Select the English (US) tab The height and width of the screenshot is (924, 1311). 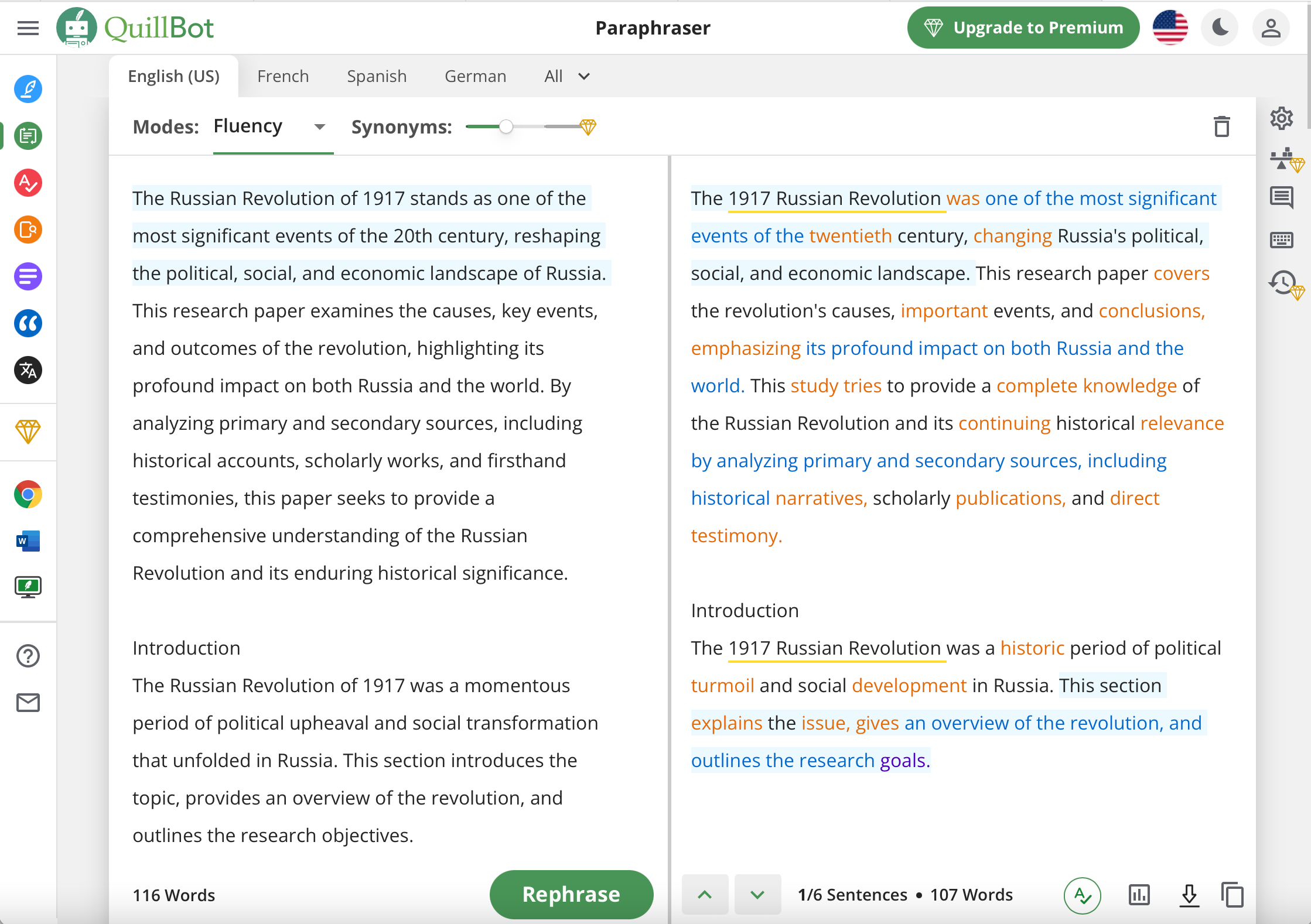tap(174, 76)
